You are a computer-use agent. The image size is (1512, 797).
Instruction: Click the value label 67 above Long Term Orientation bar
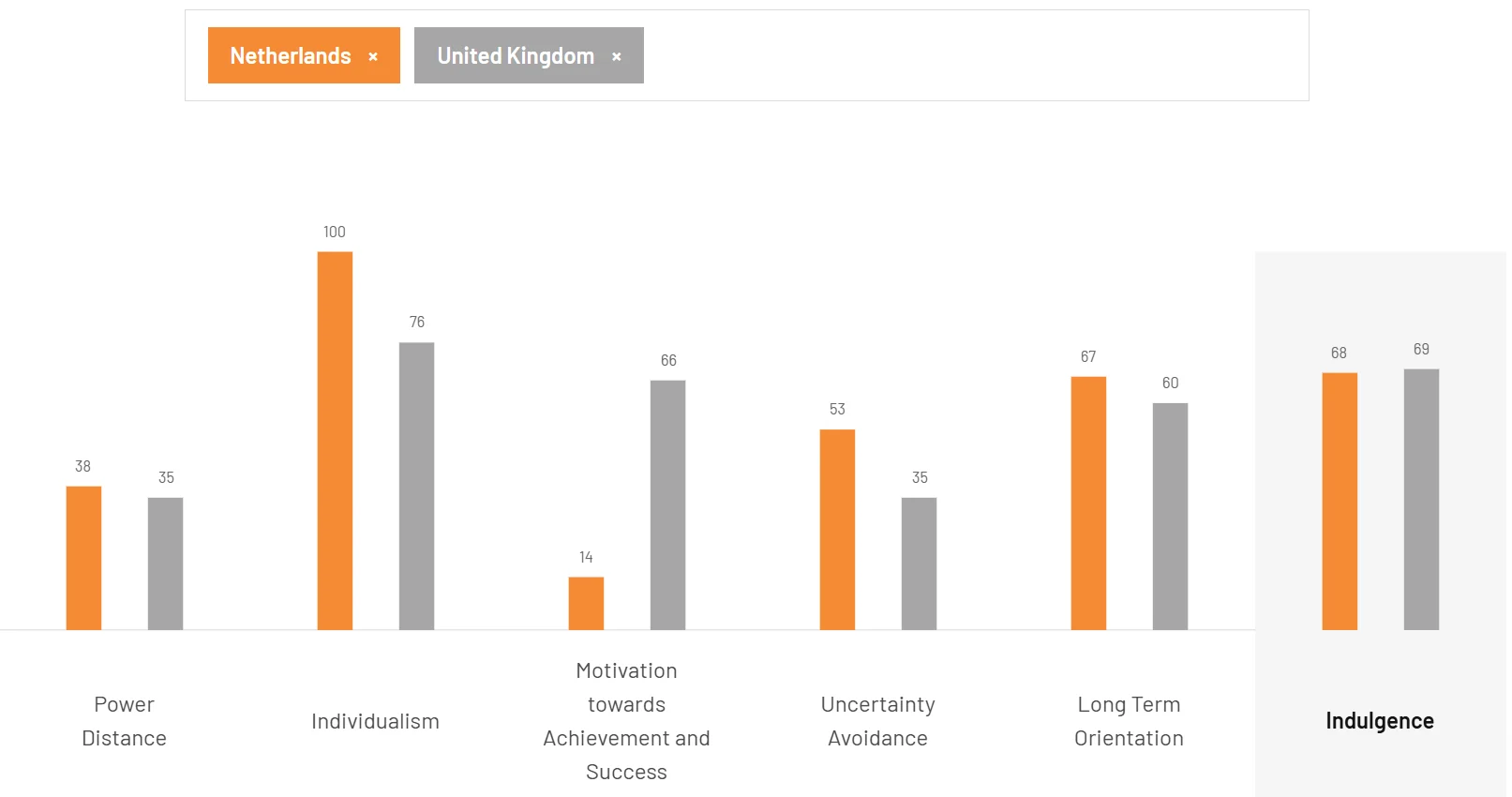pos(1088,356)
